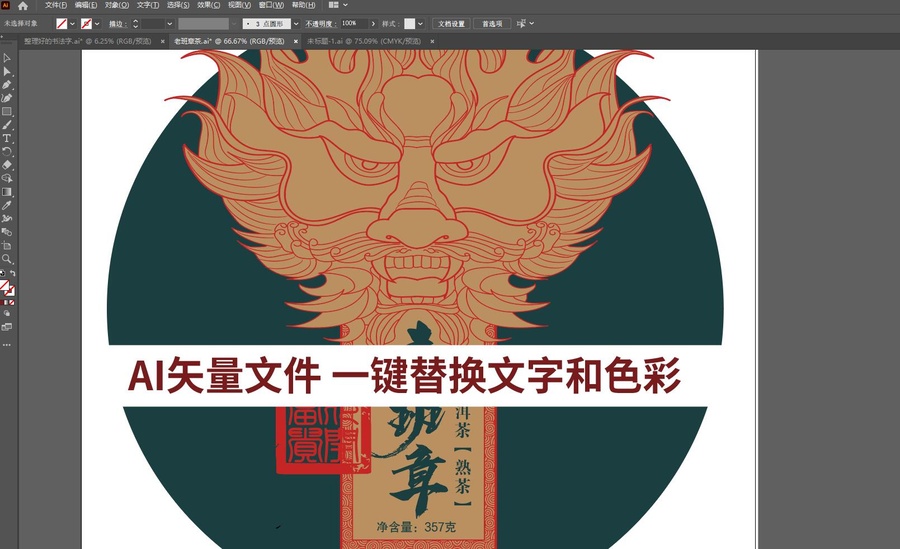Adjust stroke weight stepper arrows
The width and height of the screenshot is (900, 549).
[135, 24]
